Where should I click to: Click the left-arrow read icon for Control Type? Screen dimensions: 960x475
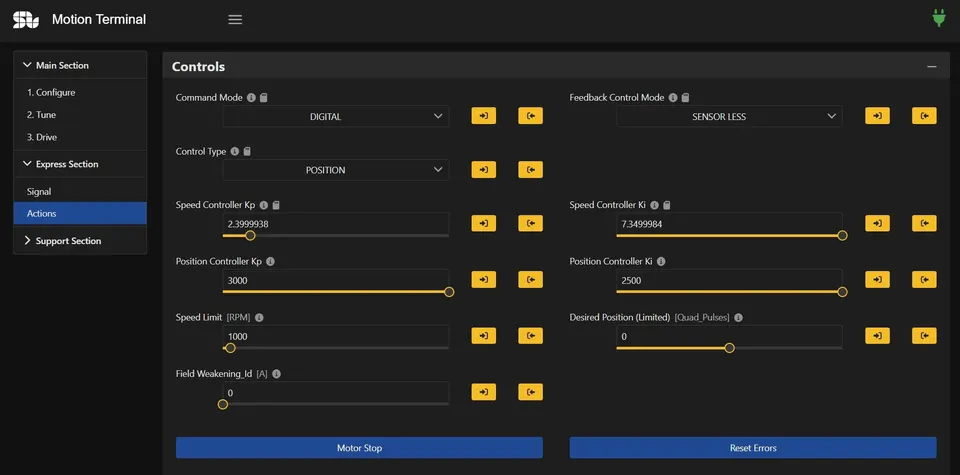click(530, 170)
